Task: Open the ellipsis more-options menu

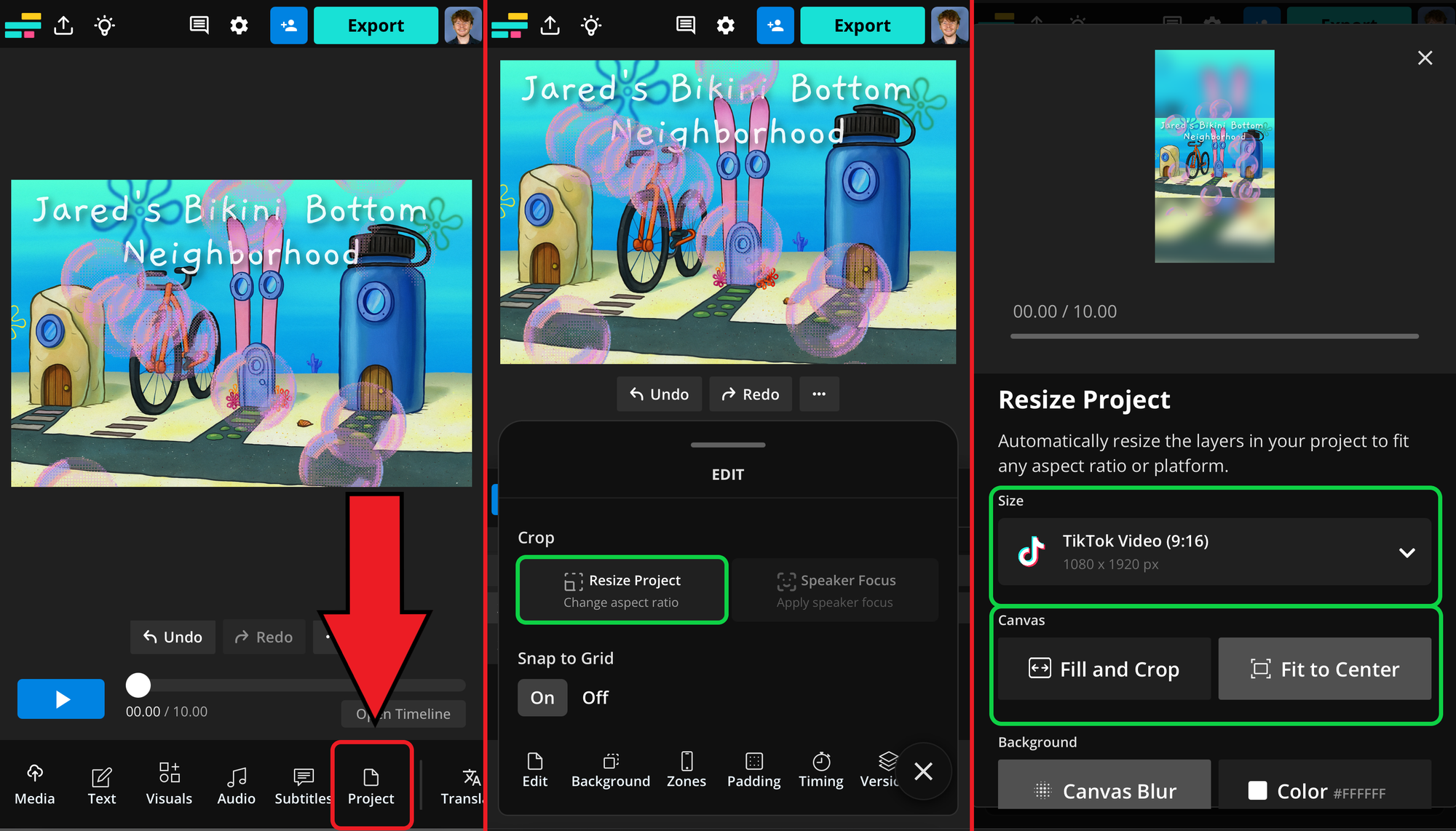Action: pyautogui.click(x=819, y=394)
